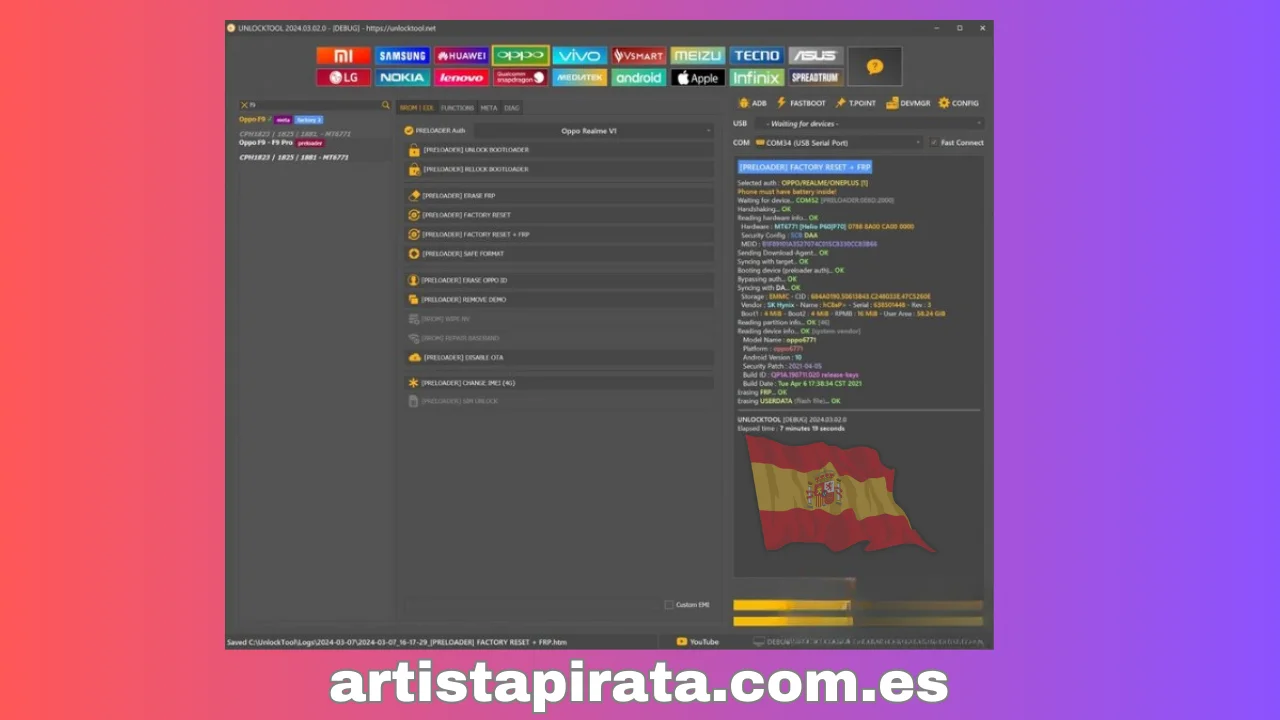Click the search magnifier icon
This screenshot has width=1280, height=720.
[x=386, y=104]
